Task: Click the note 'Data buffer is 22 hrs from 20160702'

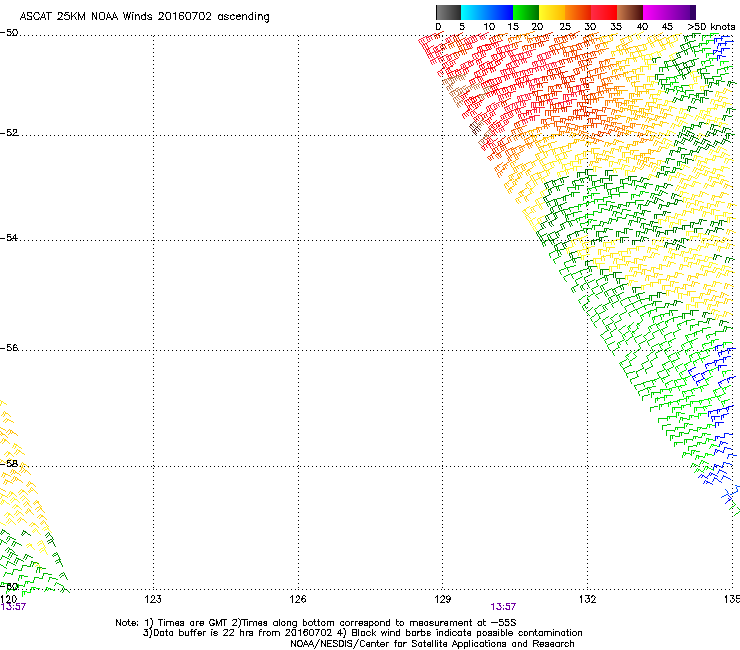Action: (242, 633)
